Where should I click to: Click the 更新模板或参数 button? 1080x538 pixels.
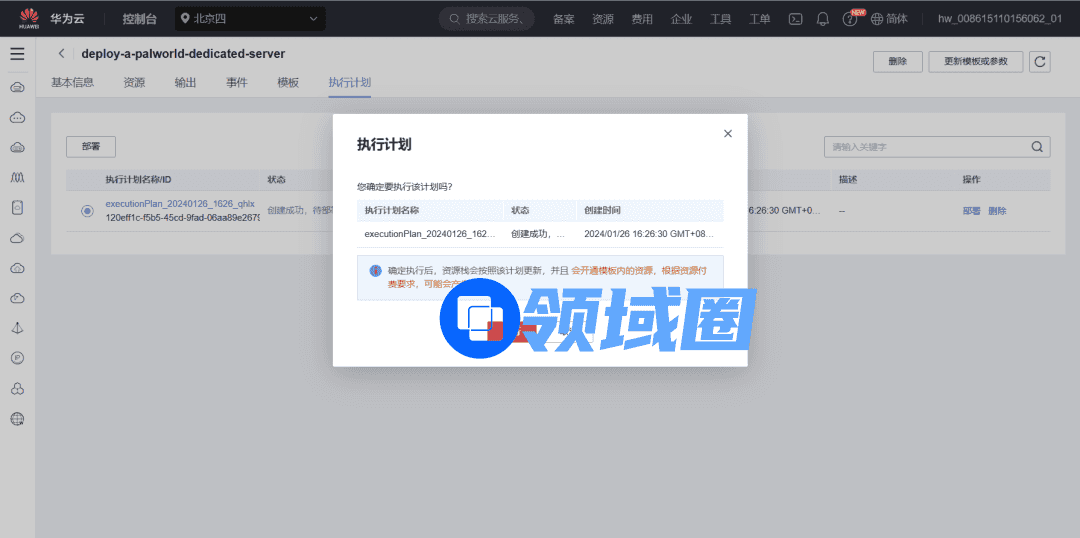coord(975,62)
